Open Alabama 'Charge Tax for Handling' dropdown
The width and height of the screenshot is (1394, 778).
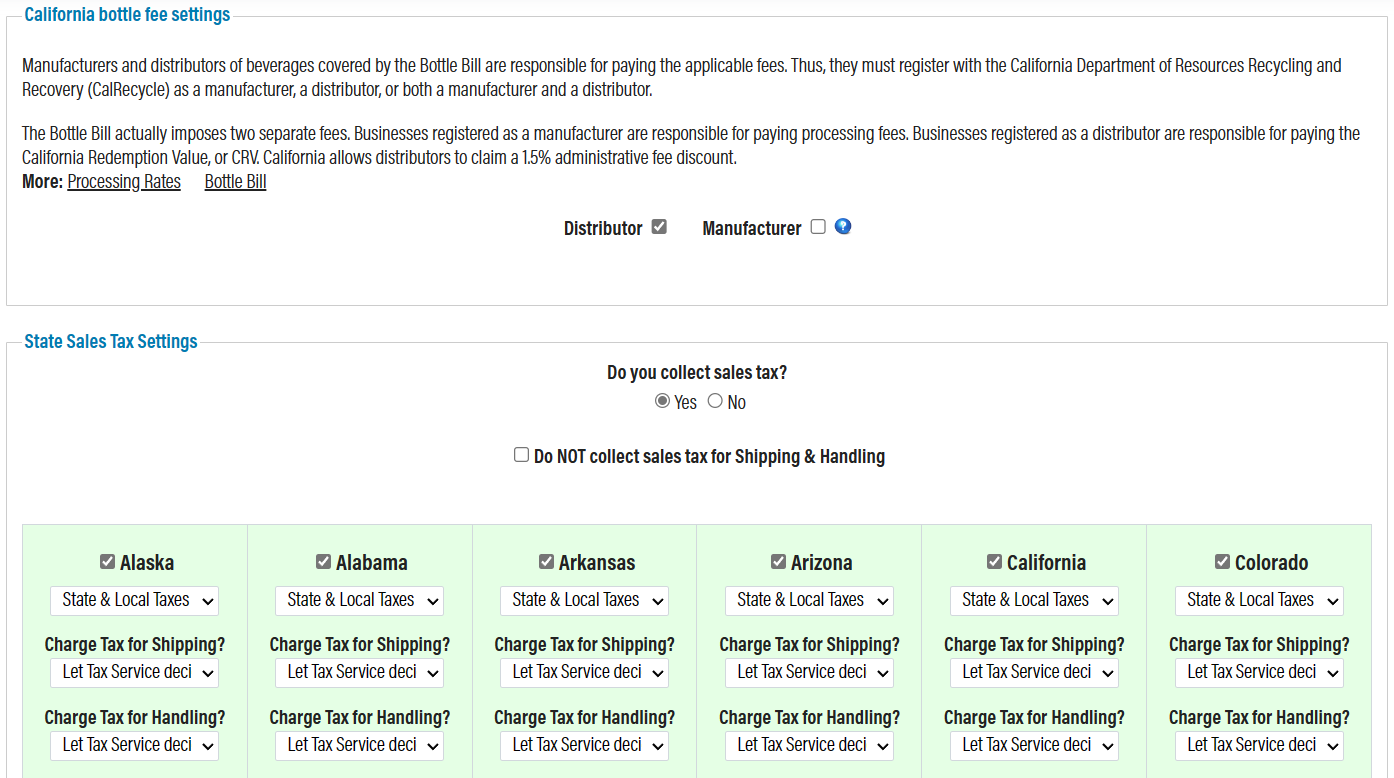pyautogui.click(x=359, y=745)
